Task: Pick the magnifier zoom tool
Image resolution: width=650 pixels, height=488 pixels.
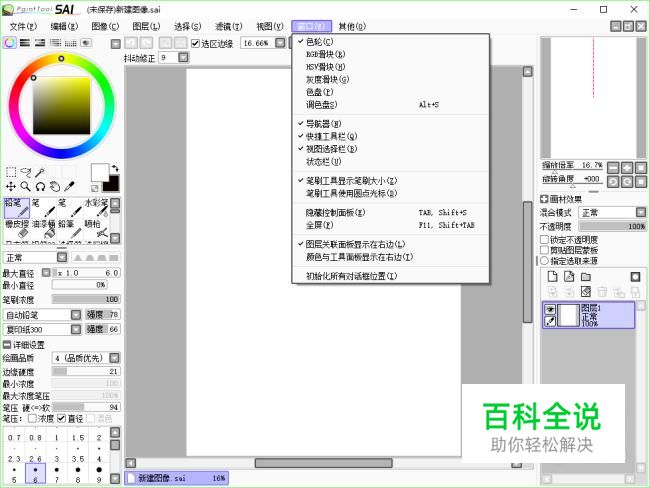Action: [26, 187]
